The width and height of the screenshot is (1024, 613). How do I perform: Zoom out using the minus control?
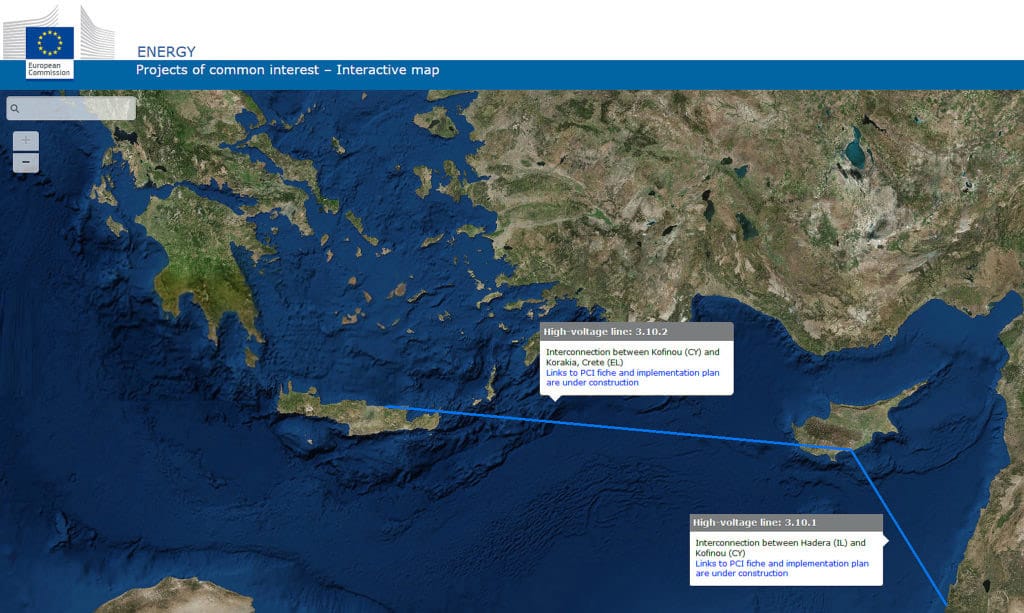pos(24,162)
